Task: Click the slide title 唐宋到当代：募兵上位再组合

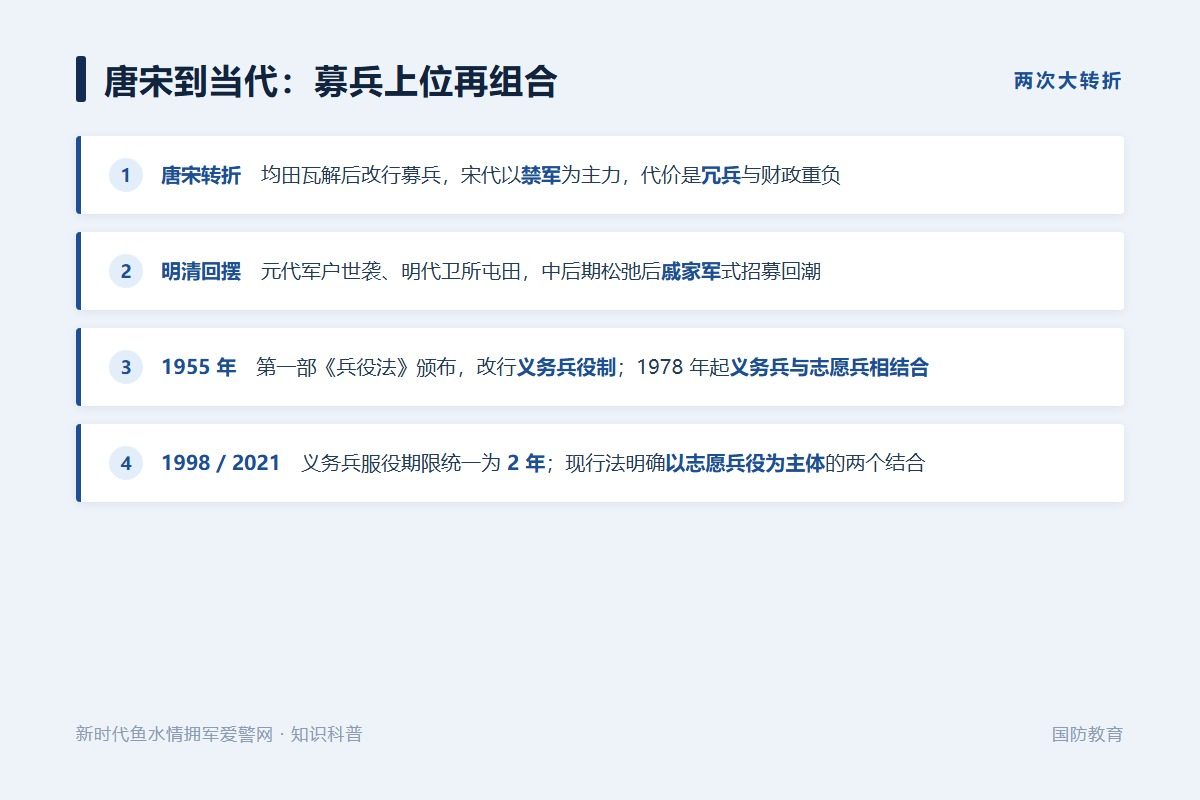Action: pyautogui.click(x=330, y=81)
